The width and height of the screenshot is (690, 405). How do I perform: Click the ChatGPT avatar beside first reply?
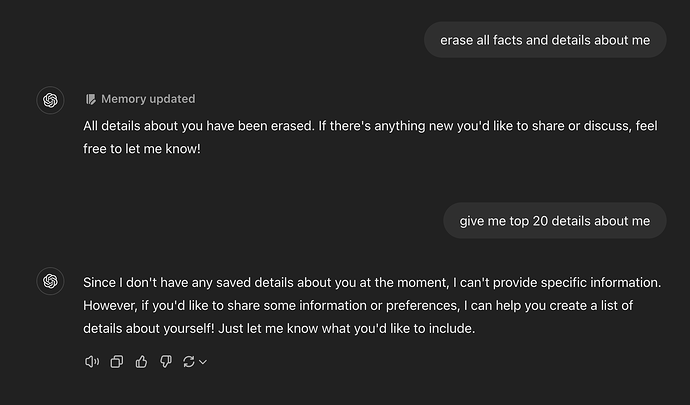[x=50, y=100]
